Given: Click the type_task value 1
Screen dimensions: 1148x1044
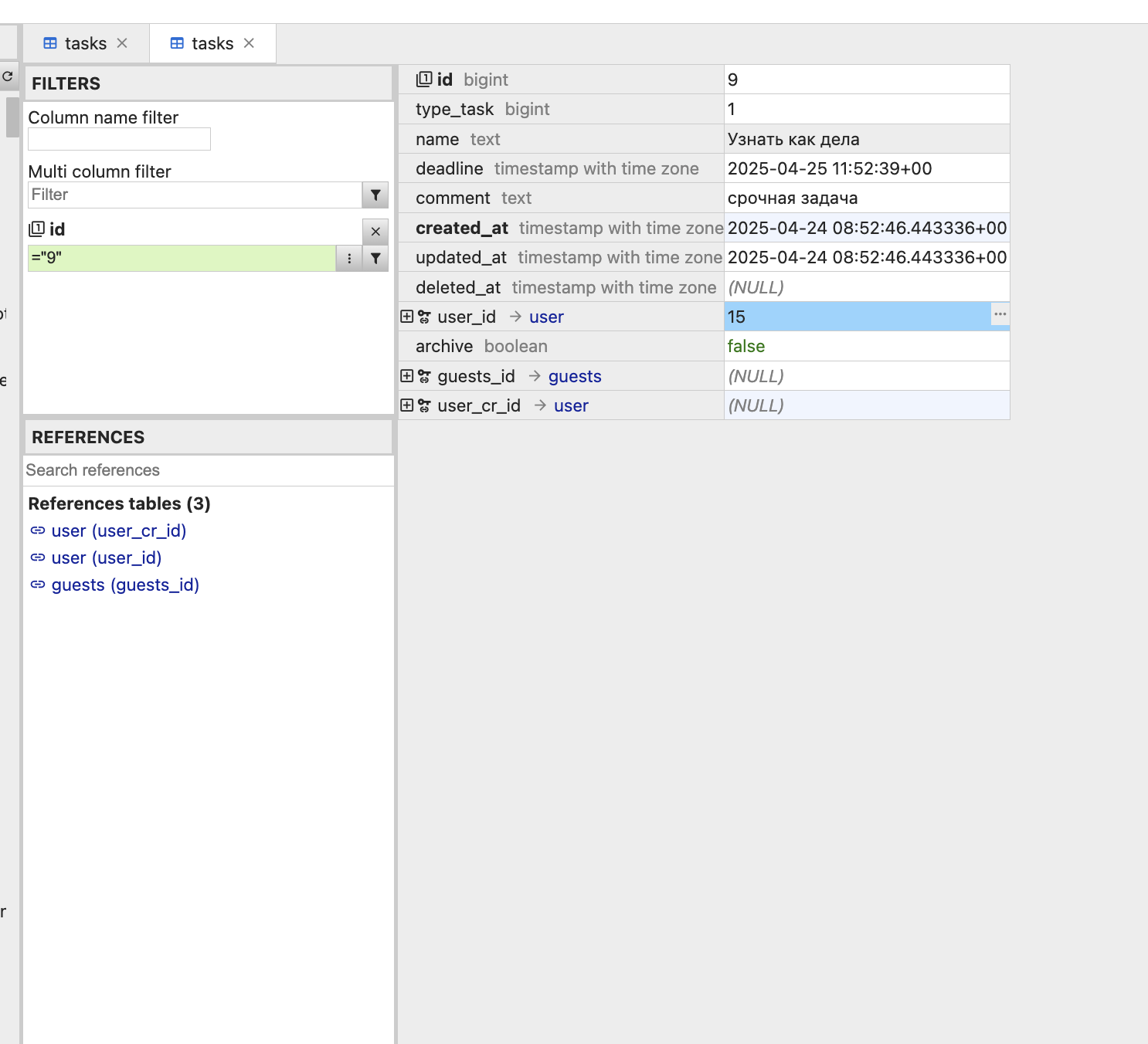Looking at the screenshot, I should click(x=867, y=109).
